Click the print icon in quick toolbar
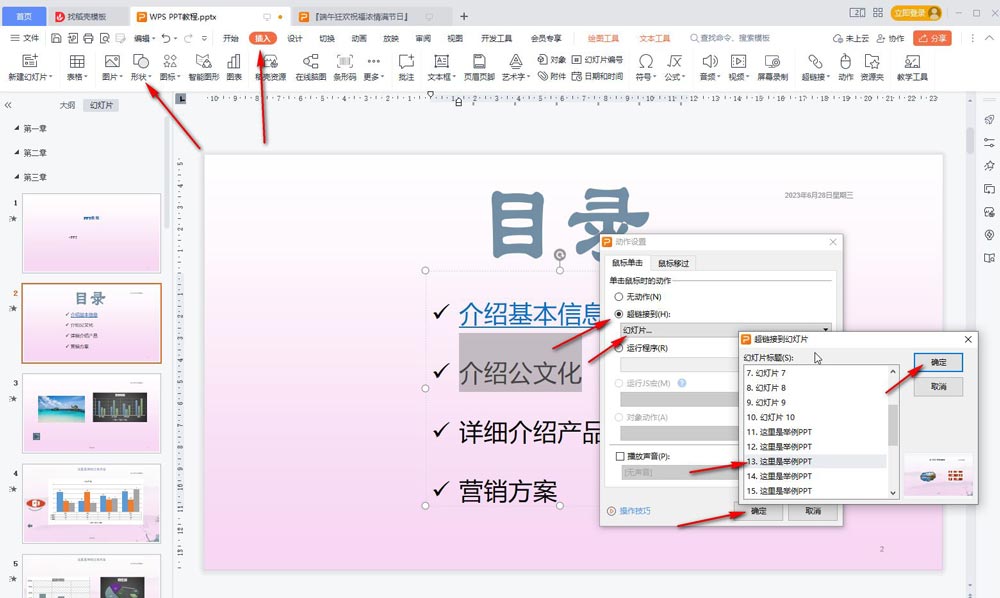1000x598 pixels. pos(88,38)
